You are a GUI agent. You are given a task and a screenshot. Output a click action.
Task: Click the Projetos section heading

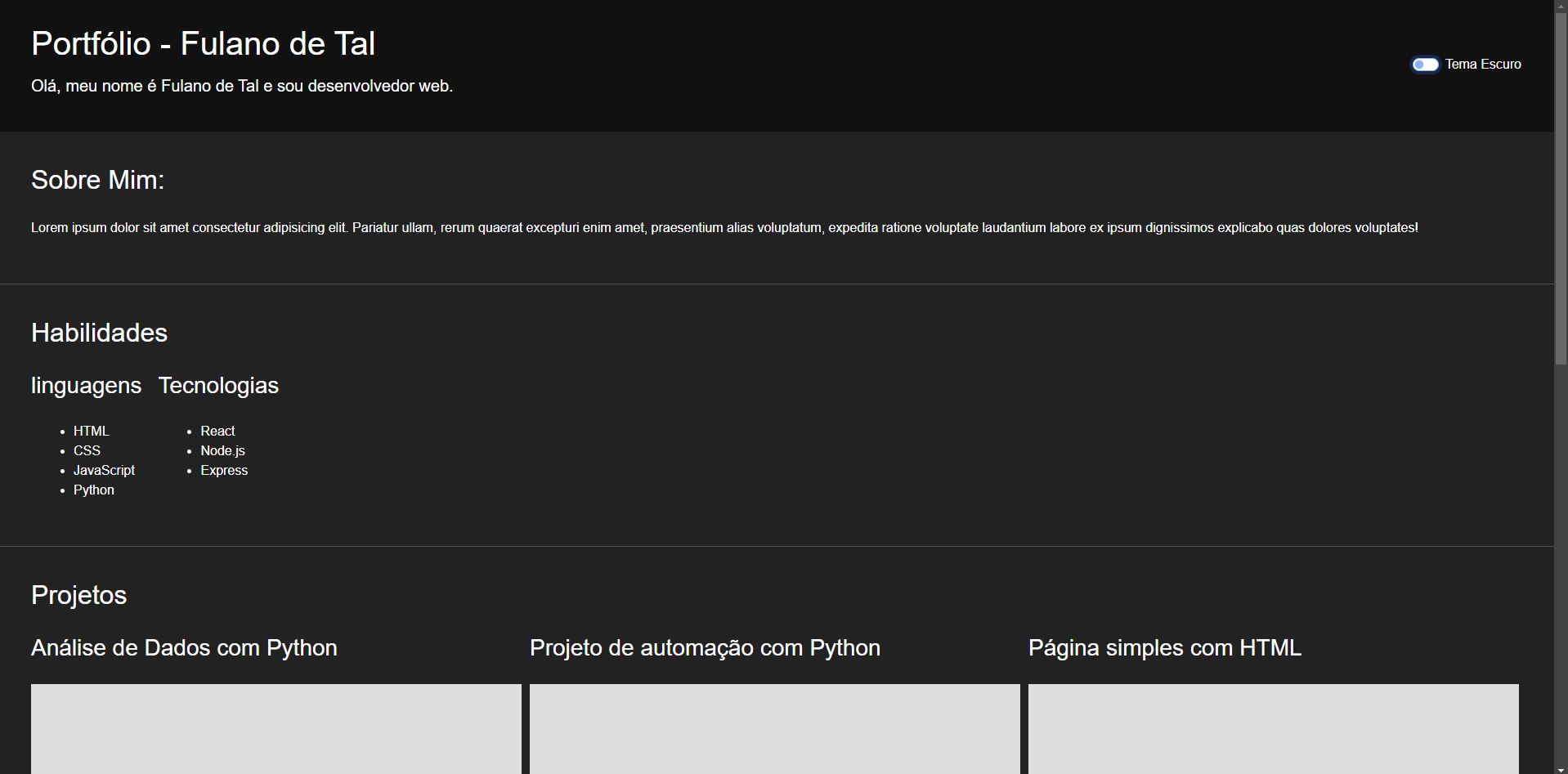78,595
